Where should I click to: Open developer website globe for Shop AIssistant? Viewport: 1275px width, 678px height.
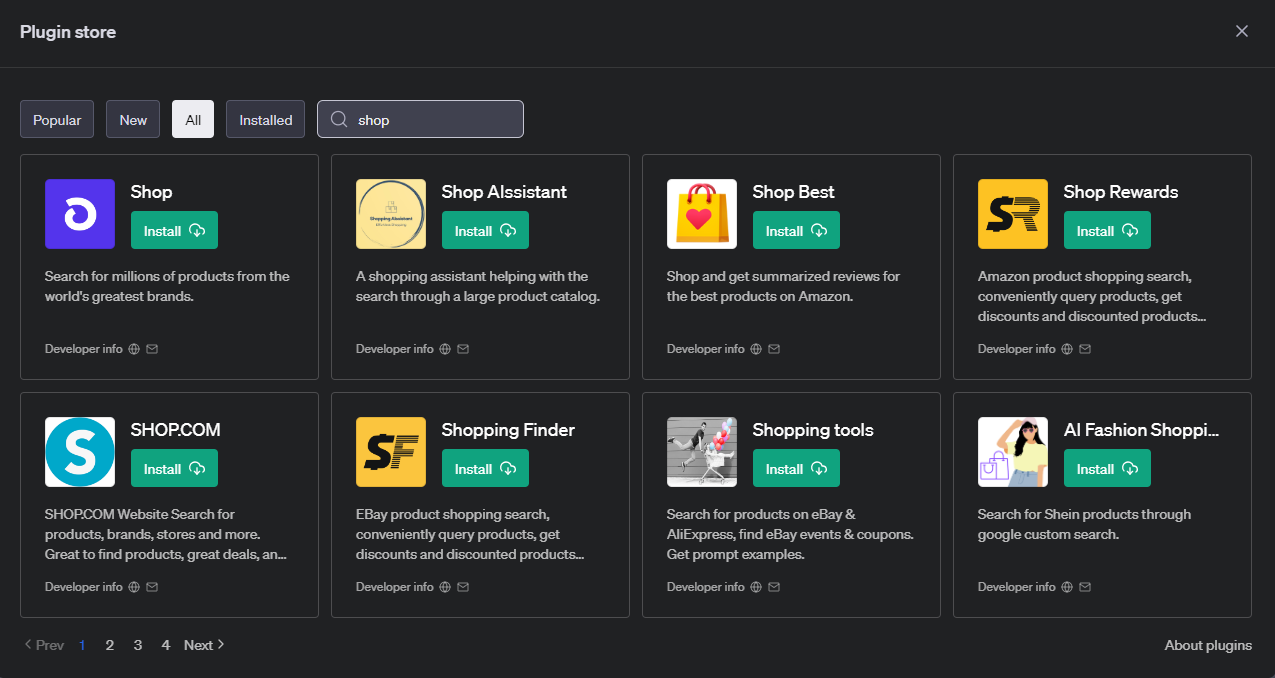(x=445, y=349)
